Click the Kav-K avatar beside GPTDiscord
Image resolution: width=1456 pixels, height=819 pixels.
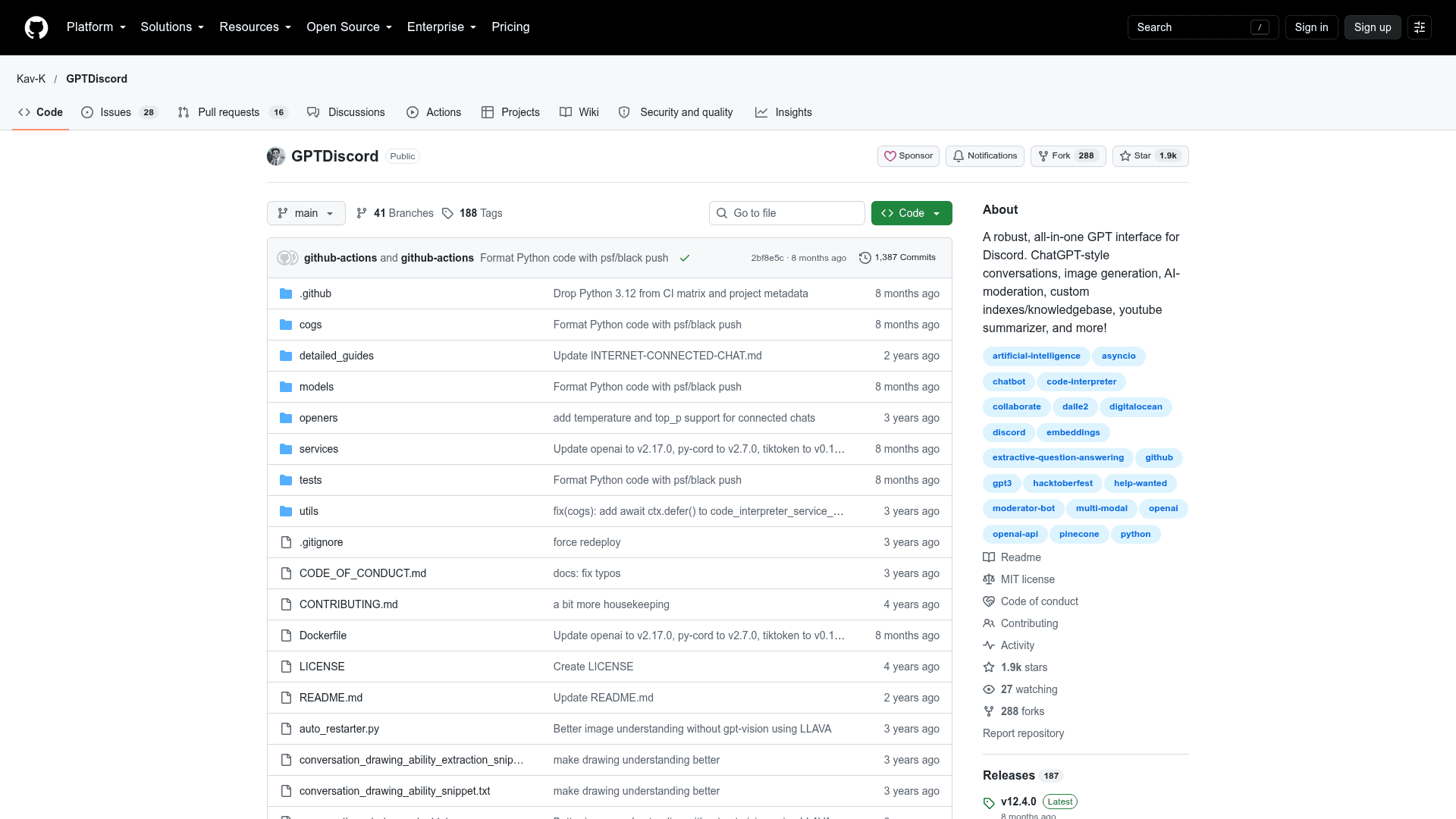(276, 156)
